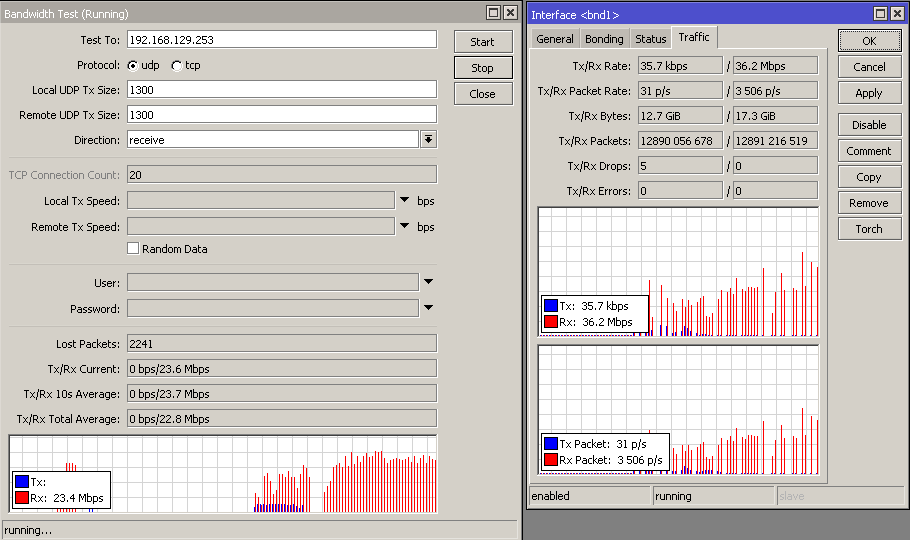
Task: Click the Tx Rate value 35.7 kbps
Action: (x=680, y=66)
